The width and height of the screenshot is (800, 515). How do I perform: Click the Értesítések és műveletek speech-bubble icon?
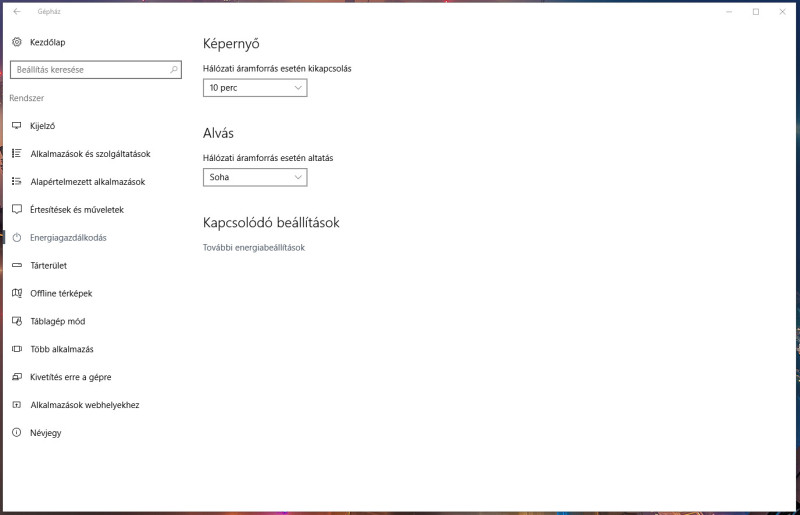[17, 209]
